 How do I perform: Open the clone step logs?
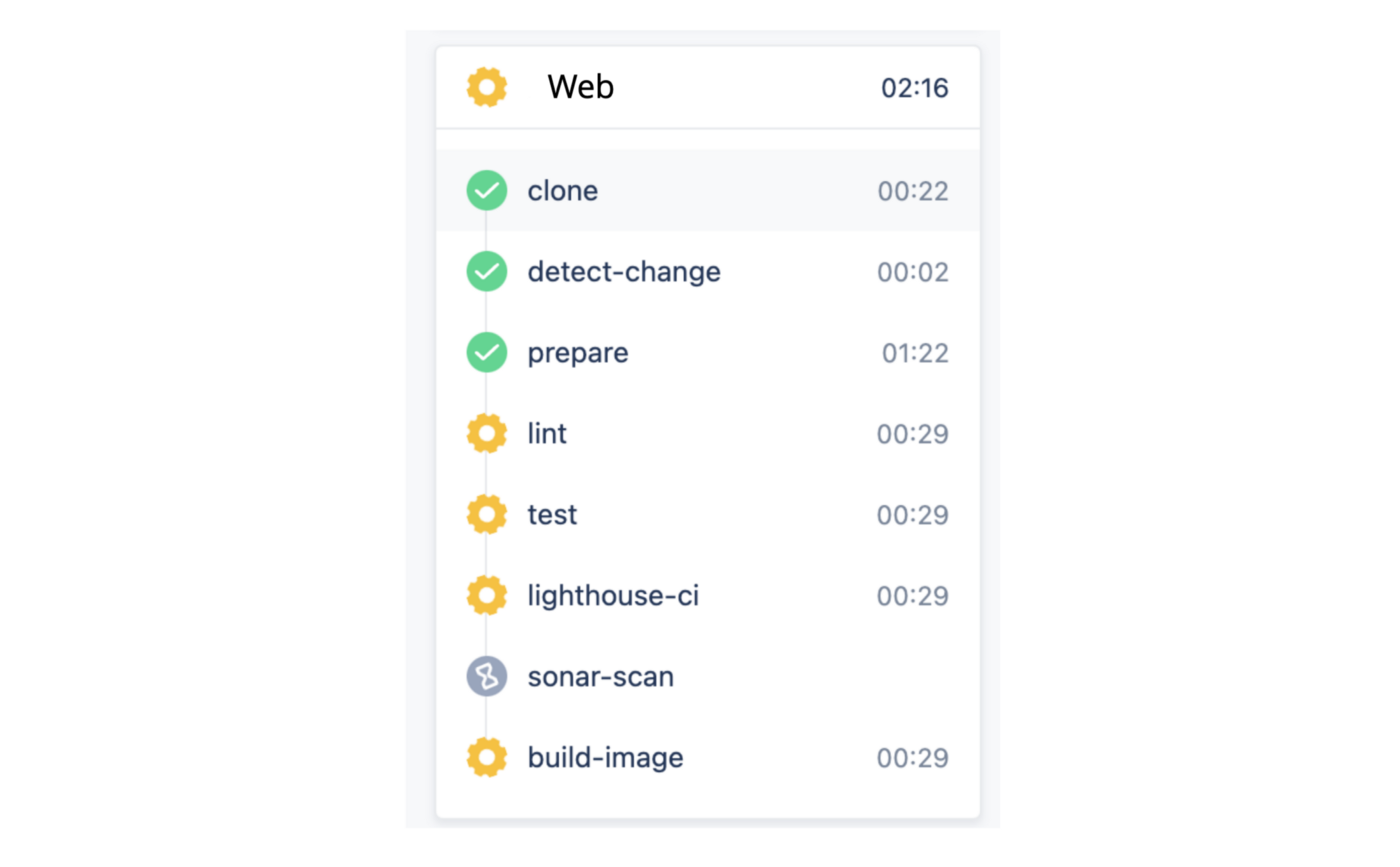(563, 191)
